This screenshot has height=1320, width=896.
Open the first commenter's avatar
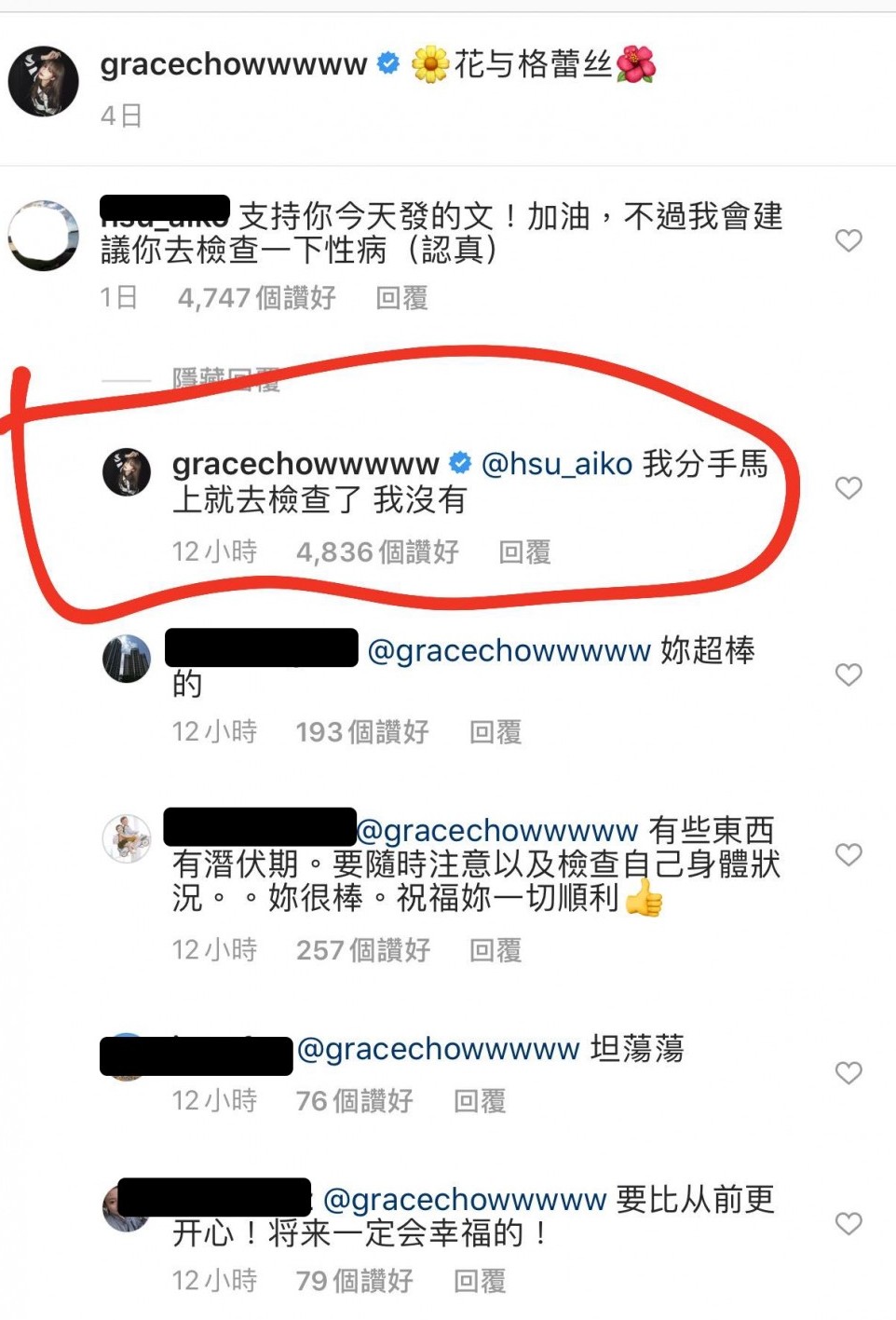(43, 235)
